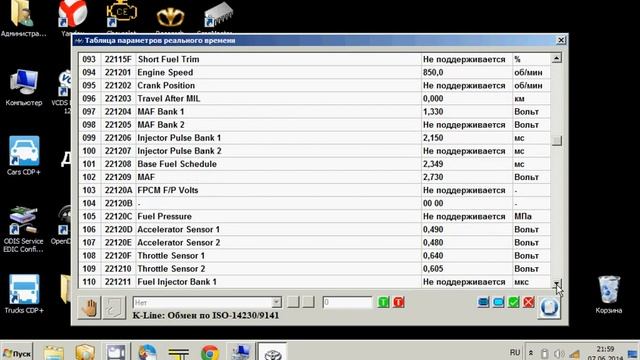Click the green T icon
640x360 pixels.
[x=383, y=302]
